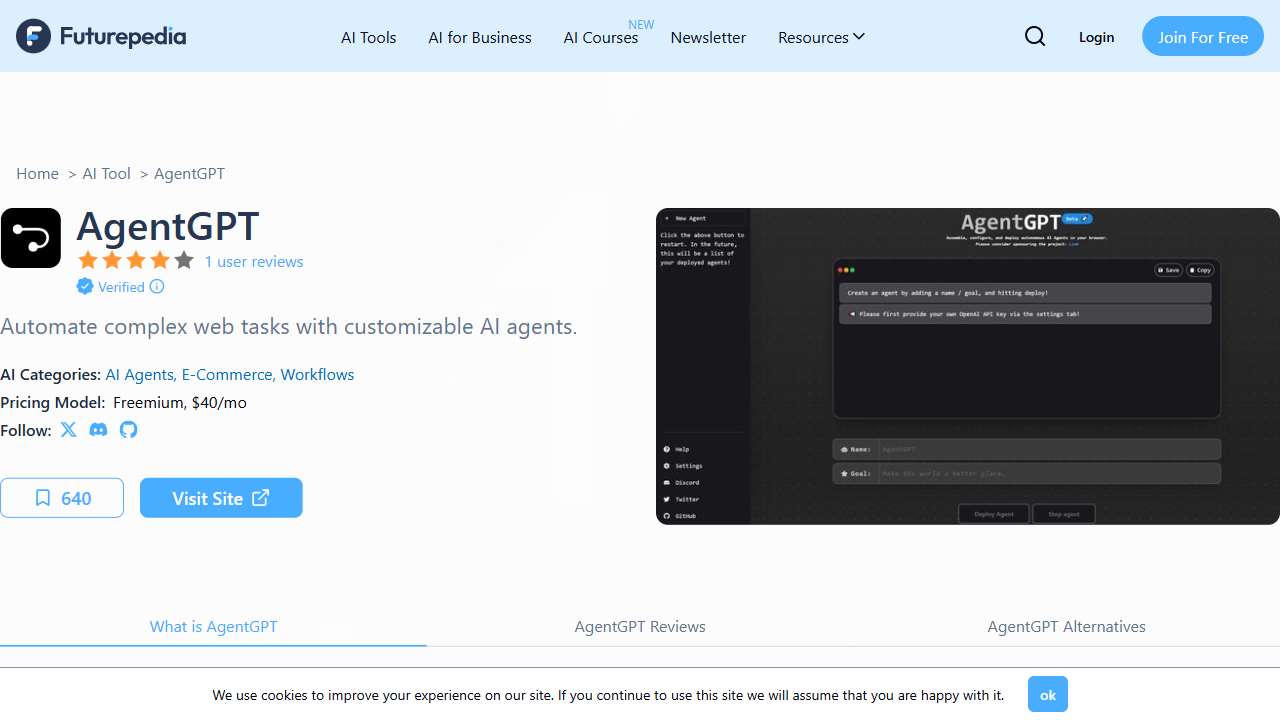
Task: Click the fifth rating star
Action: coord(184,260)
